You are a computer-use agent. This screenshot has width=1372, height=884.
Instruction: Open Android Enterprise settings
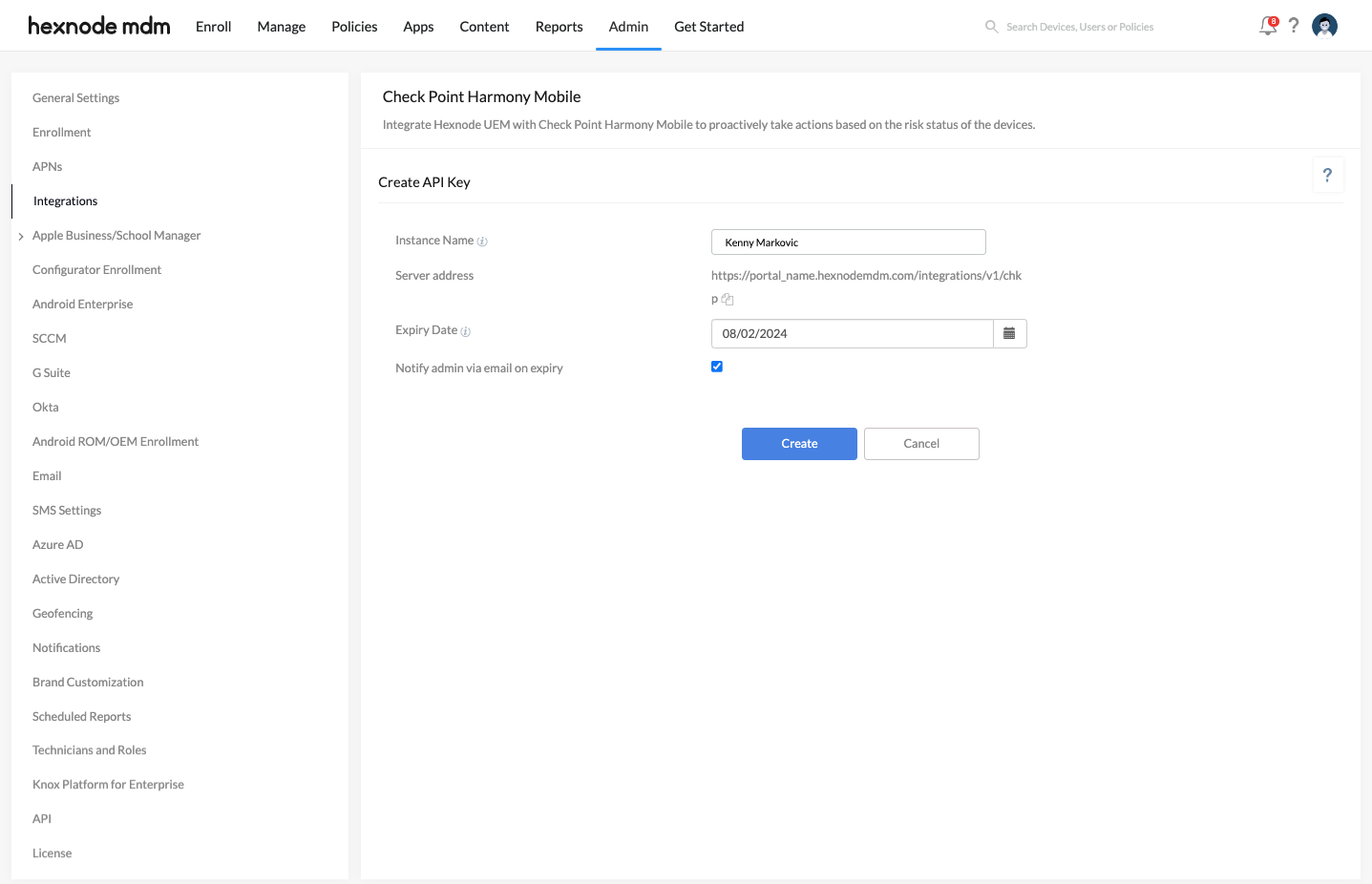click(82, 305)
